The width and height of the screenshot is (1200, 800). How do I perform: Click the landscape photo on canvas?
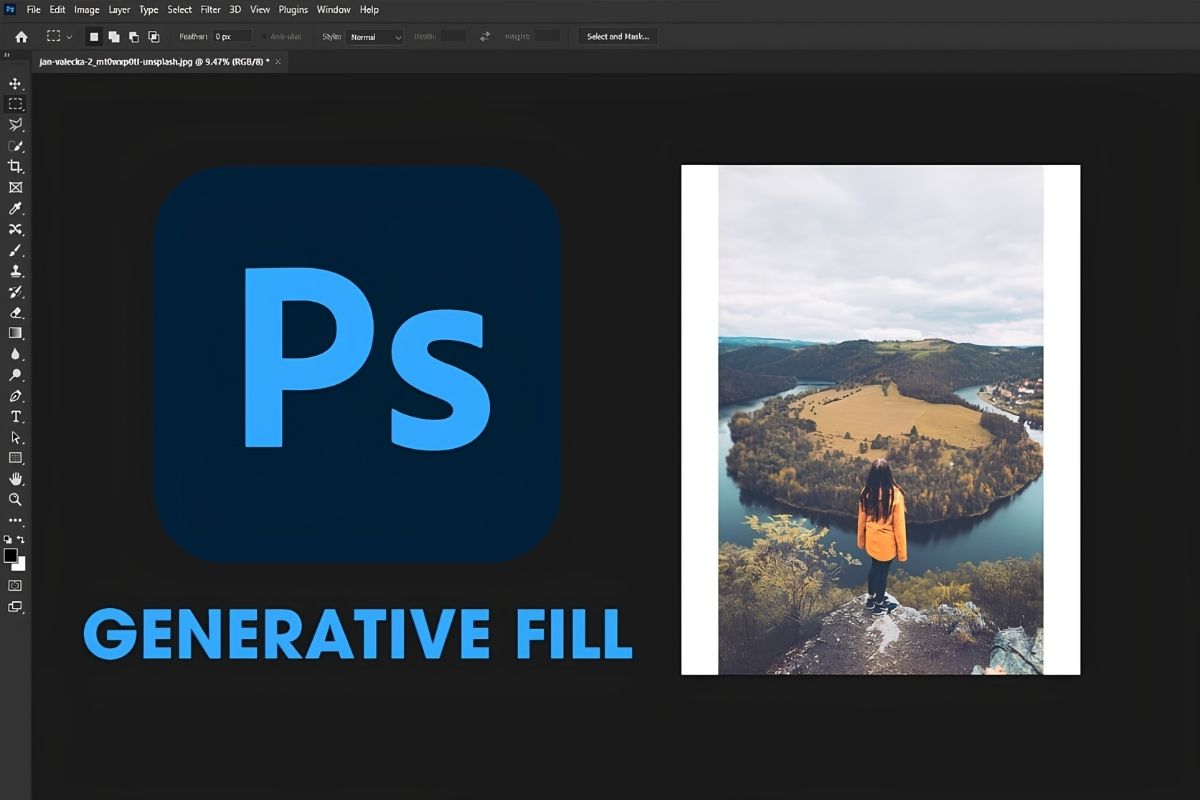[881, 419]
